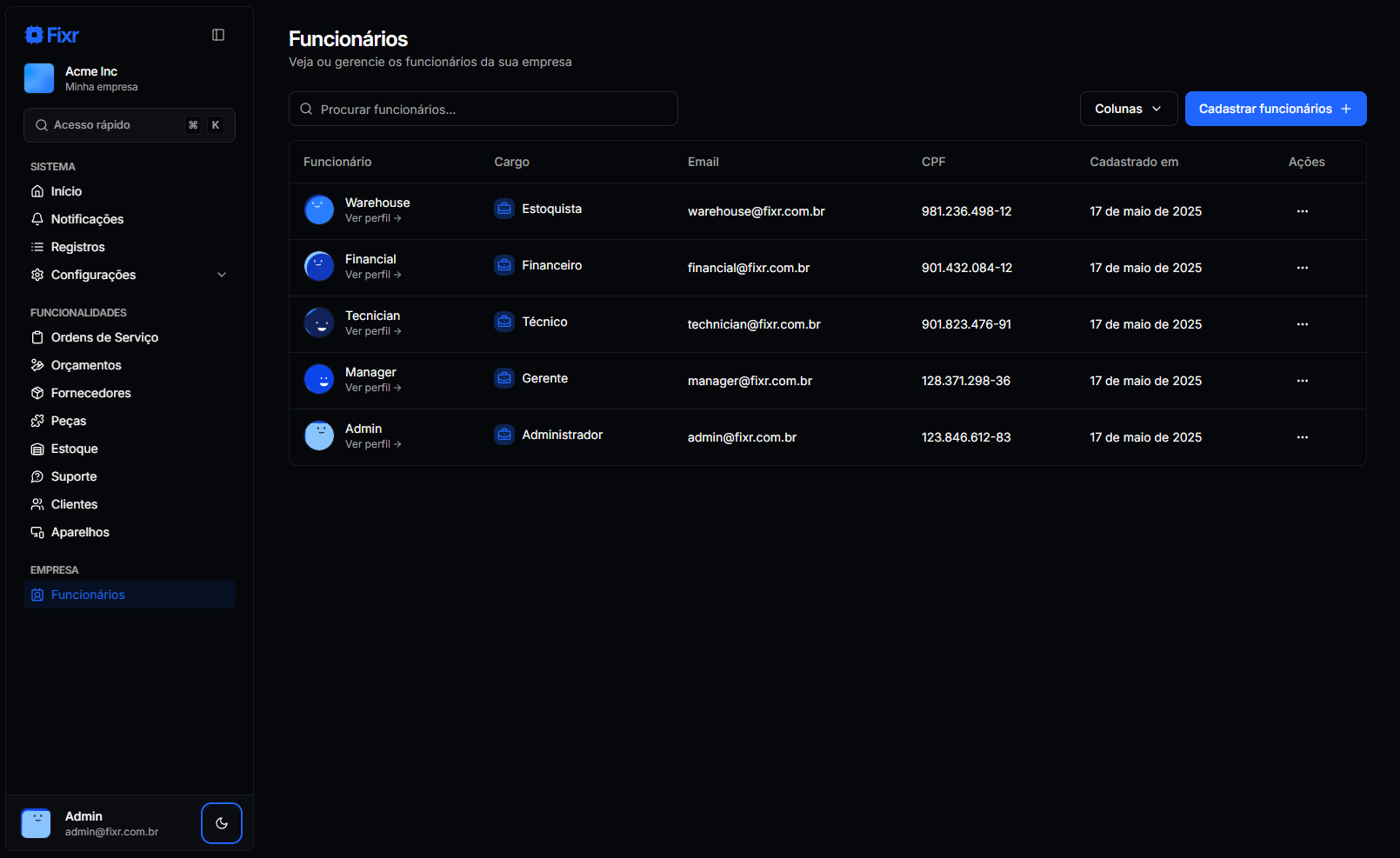
Task: Navigate to Fornecedores page
Action: (90, 393)
